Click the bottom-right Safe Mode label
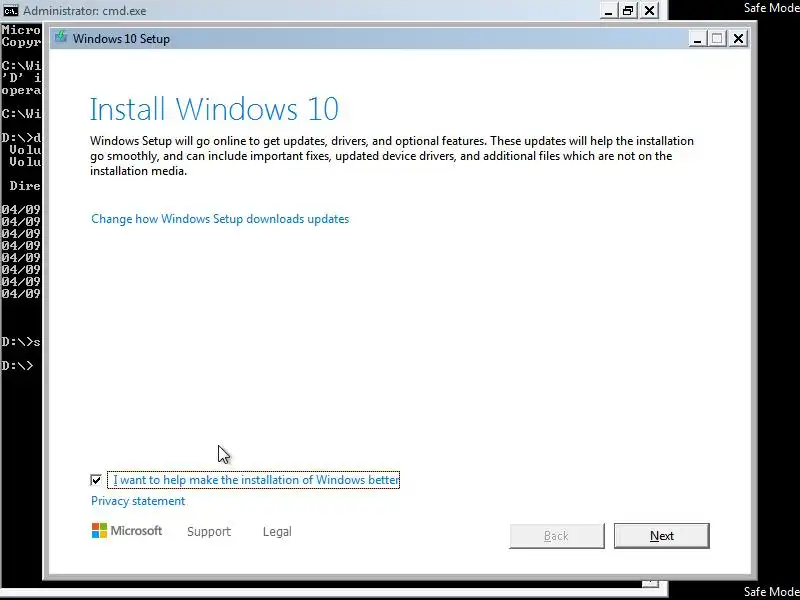 click(771, 592)
